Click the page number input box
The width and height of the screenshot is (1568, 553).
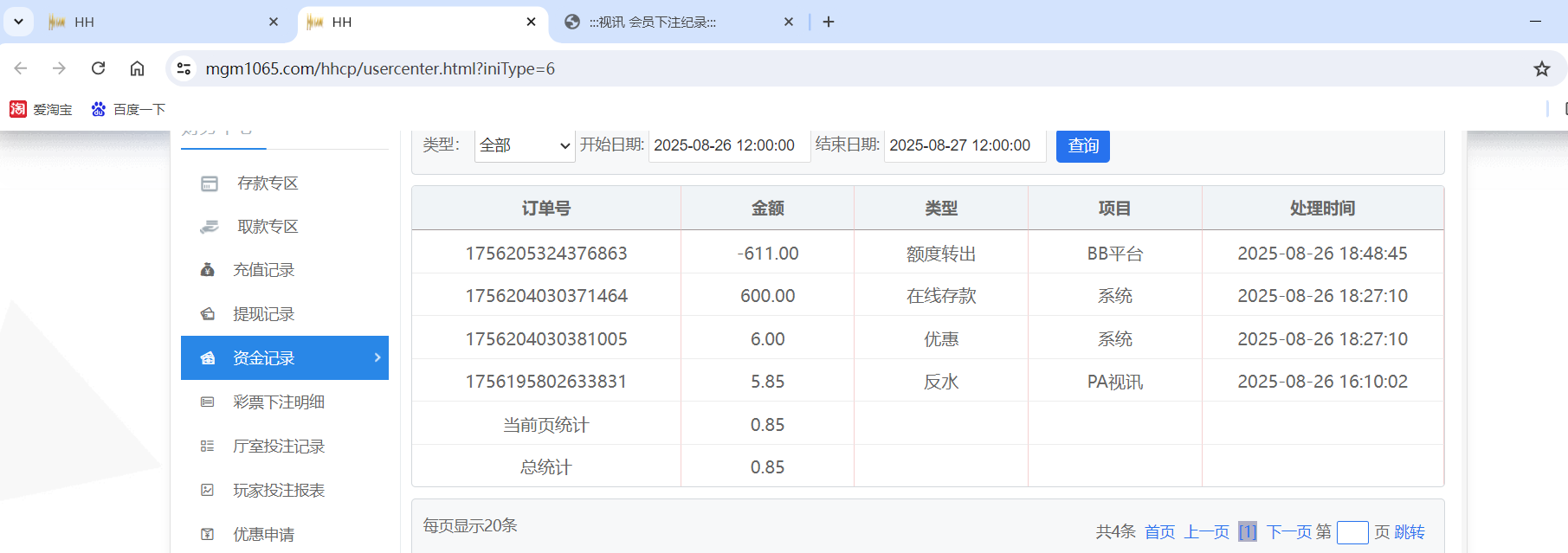(1352, 532)
